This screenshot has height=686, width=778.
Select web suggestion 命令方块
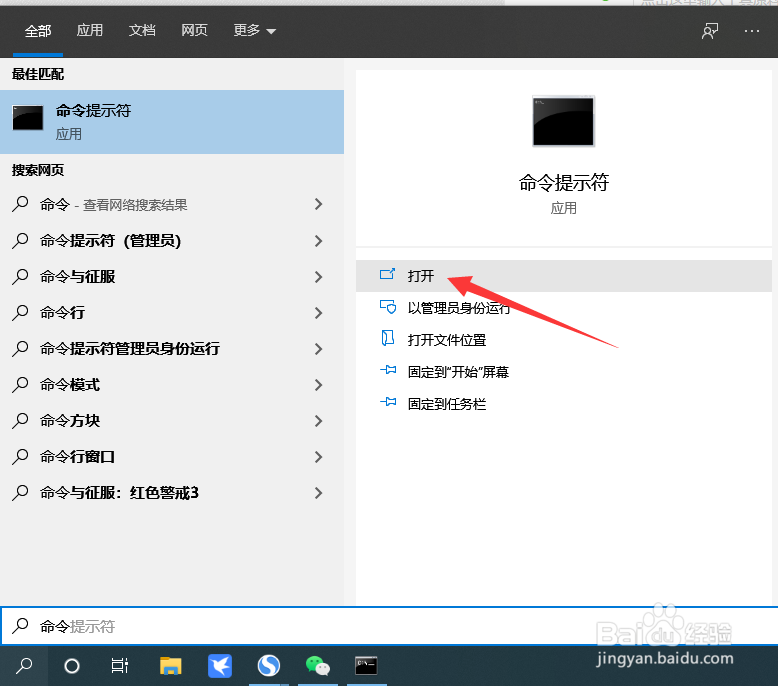pos(172,421)
